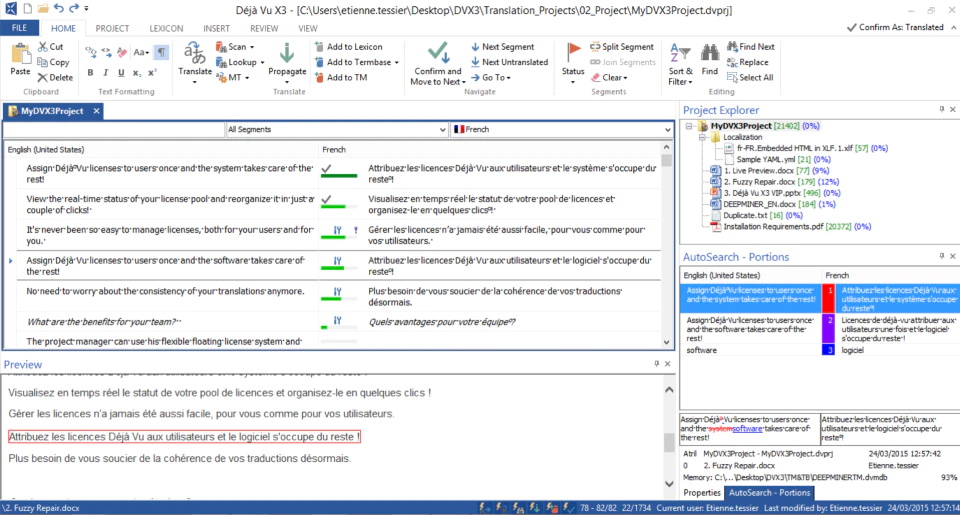Image resolution: width=960 pixels, height=515 pixels.
Task: Click the New document icon in title bar
Action: coord(28,9)
